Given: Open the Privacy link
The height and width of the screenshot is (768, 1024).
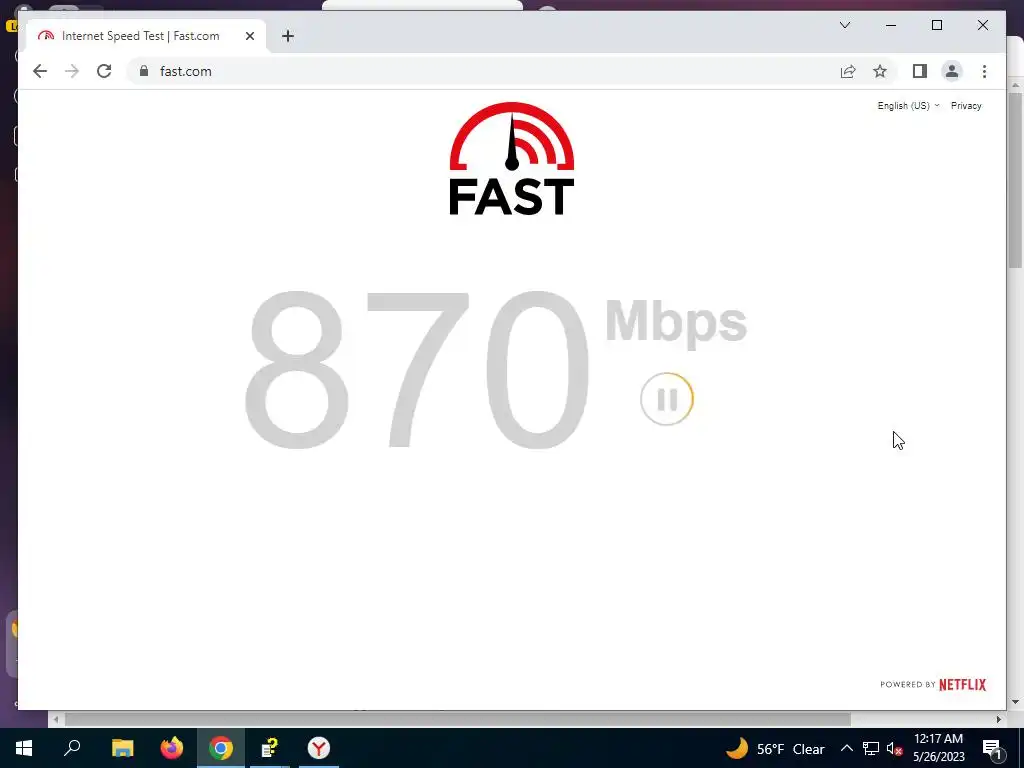Looking at the screenshot, I should point(966,106).
